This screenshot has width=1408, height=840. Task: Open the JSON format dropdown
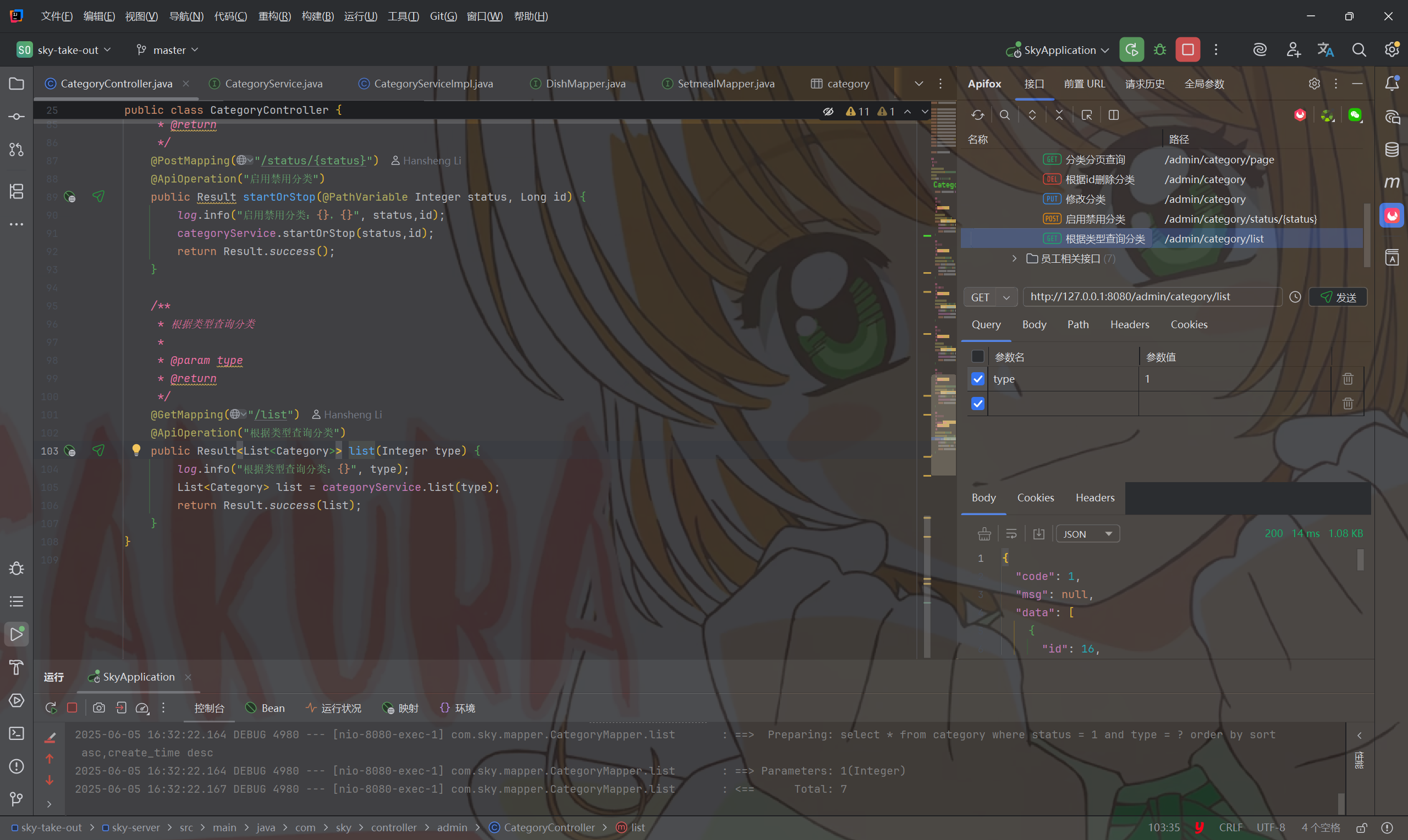(x=1087, y=534)
